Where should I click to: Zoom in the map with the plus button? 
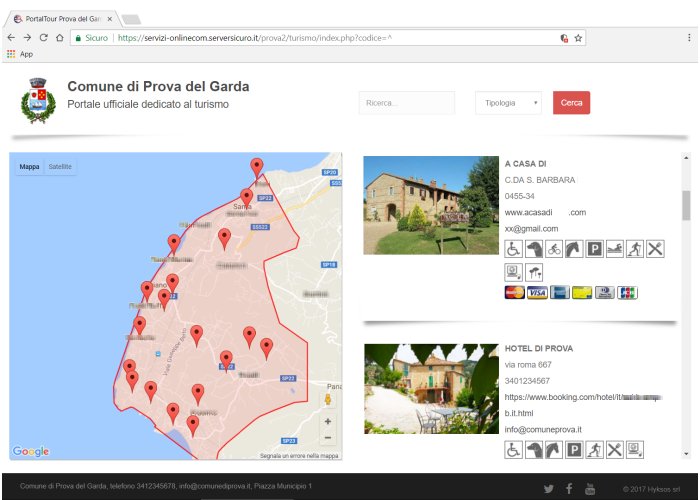(x=327, y=422)
